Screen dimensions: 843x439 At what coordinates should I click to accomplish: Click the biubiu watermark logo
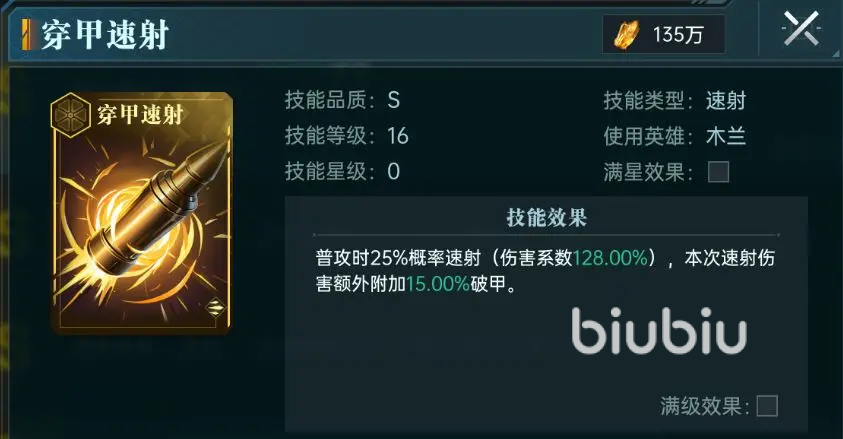click(659, 330)
